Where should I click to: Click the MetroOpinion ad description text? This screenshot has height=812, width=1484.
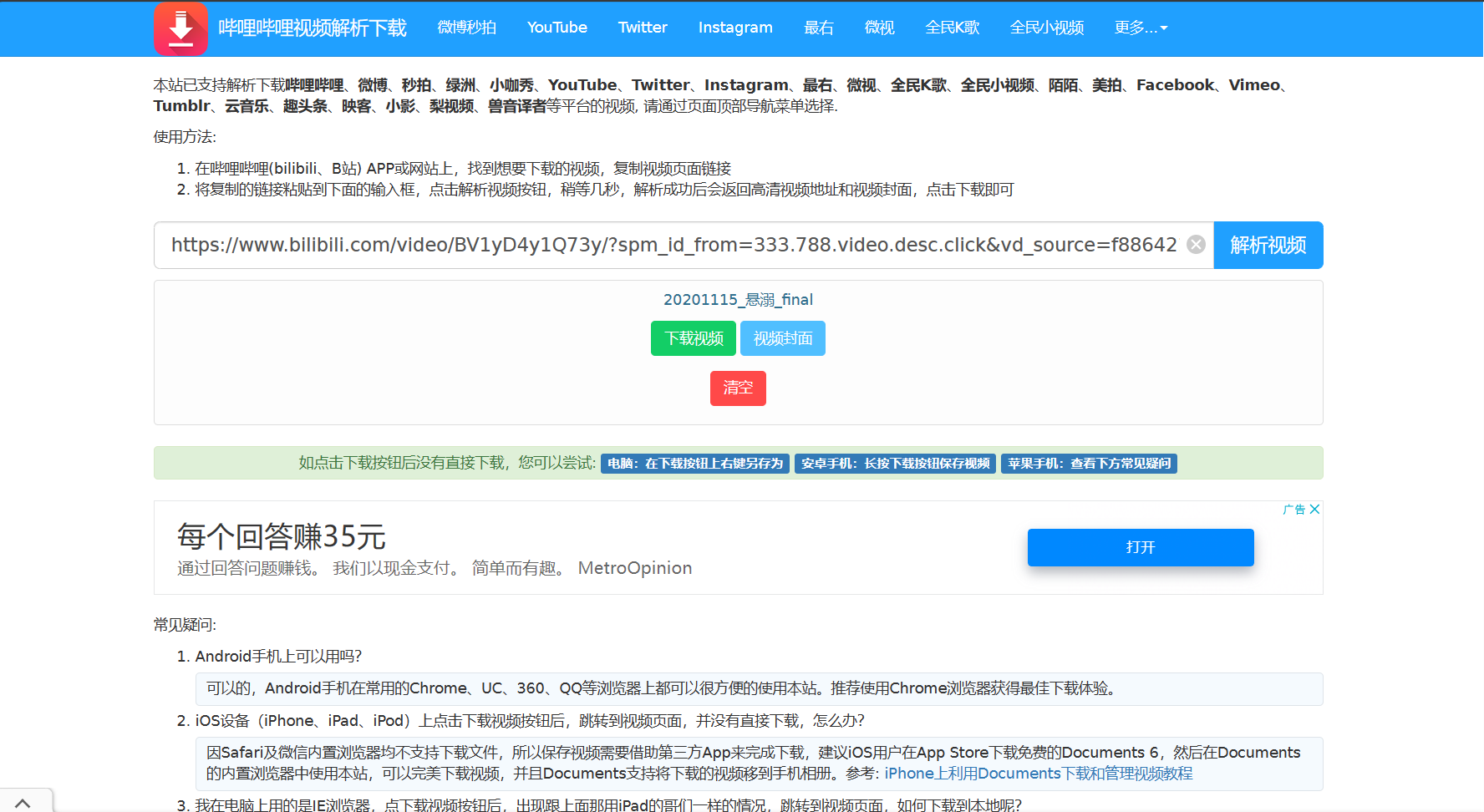click(435, 568)
